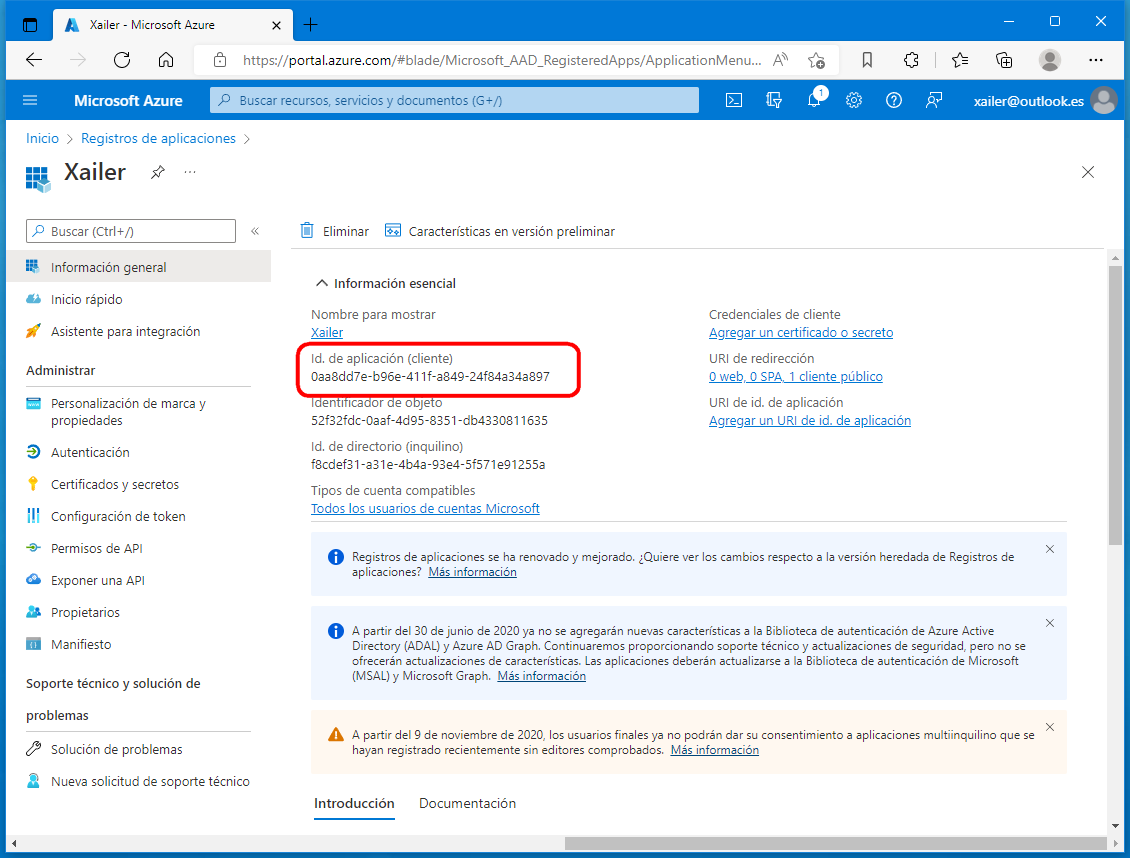This screenshot has width=1130, height=858.
Task: Click Agregar un URI de id. de aplicación
Action: coord(809,421)
